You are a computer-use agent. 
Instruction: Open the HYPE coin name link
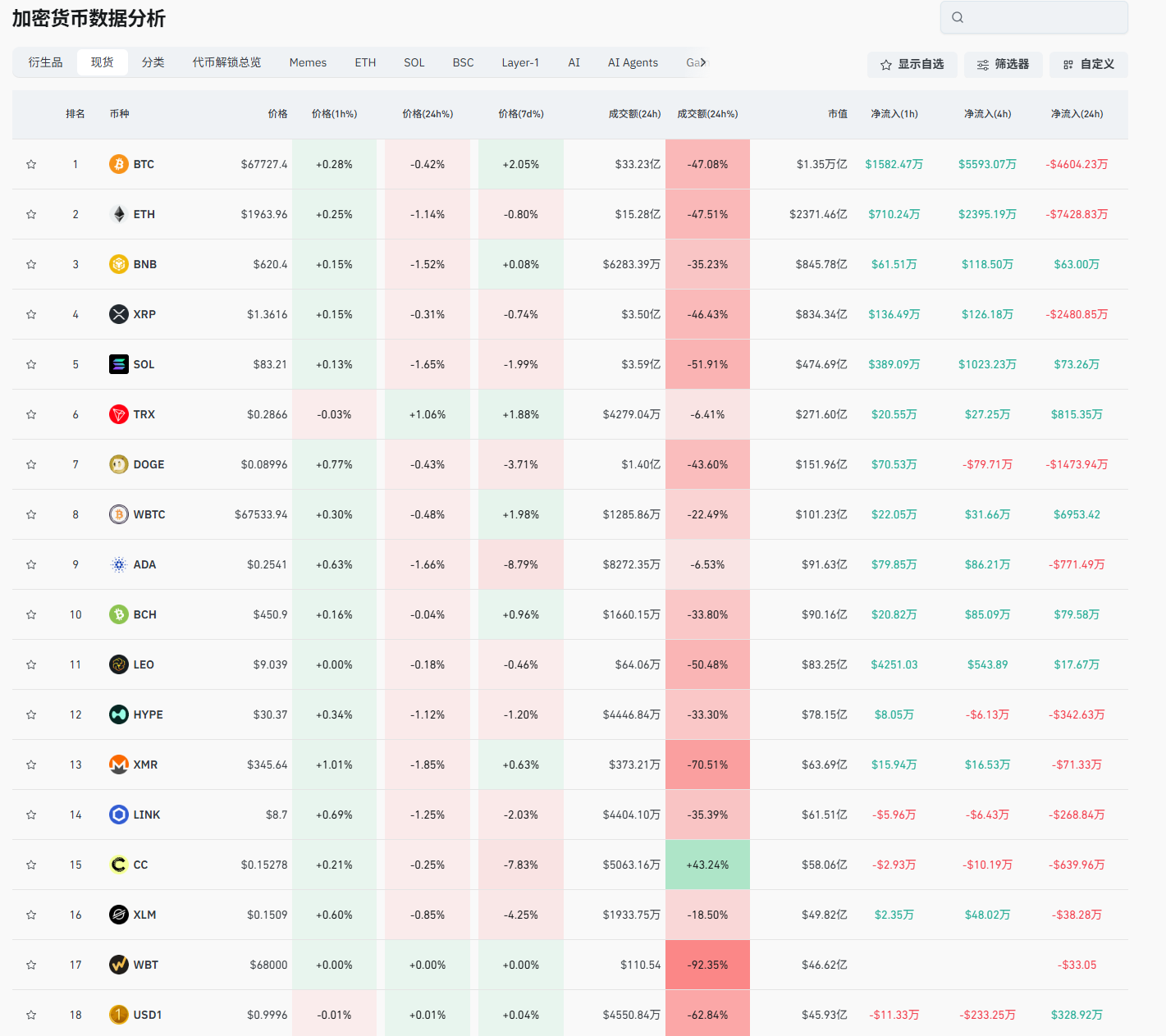click(x=148, y=714)
